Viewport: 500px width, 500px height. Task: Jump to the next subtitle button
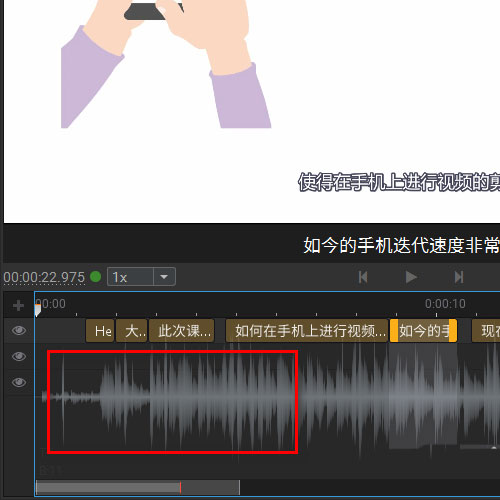pyautogui.click(x=459, y=277)
